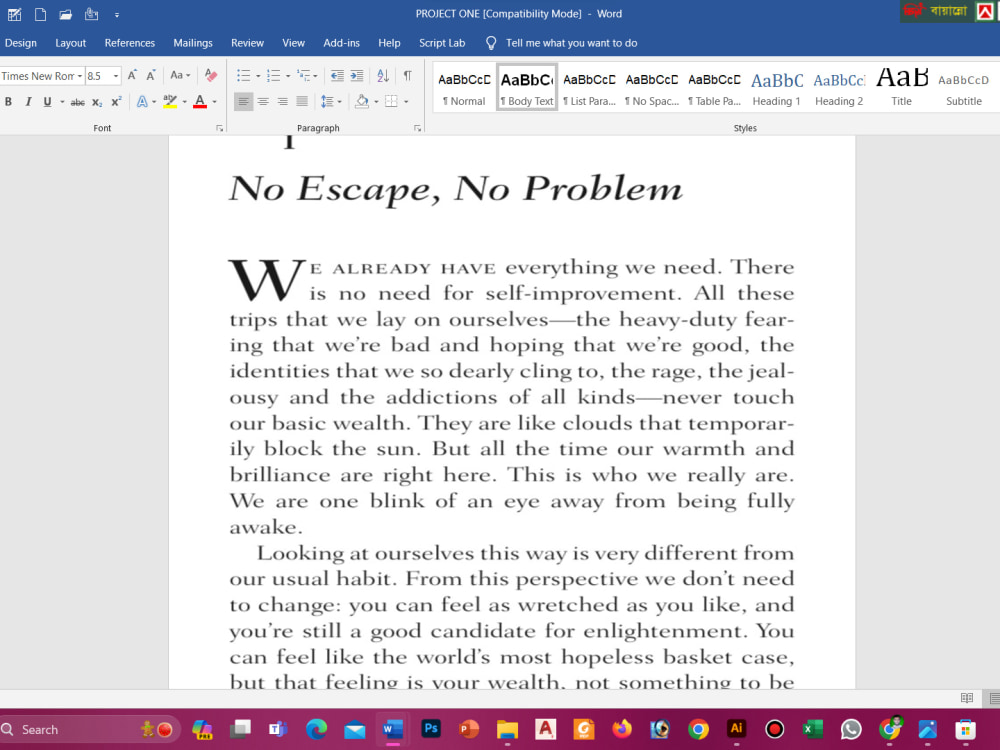
Task: Customize Quick Access Toolbar dropdown
Action: (x=117, y=15)
